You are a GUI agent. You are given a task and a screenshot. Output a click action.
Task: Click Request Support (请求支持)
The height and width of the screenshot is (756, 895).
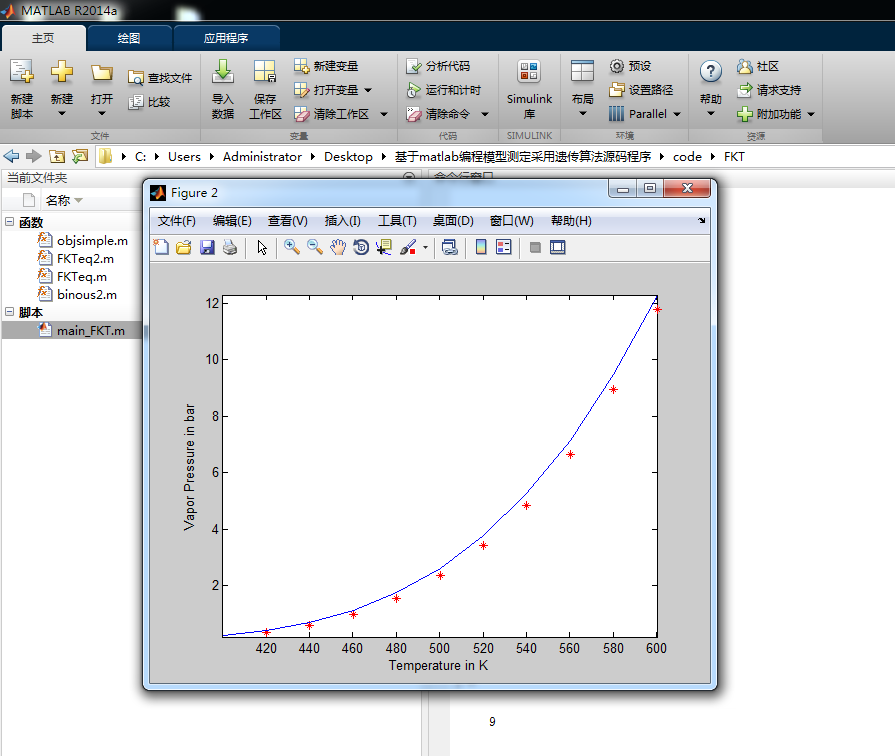(769, 90)
